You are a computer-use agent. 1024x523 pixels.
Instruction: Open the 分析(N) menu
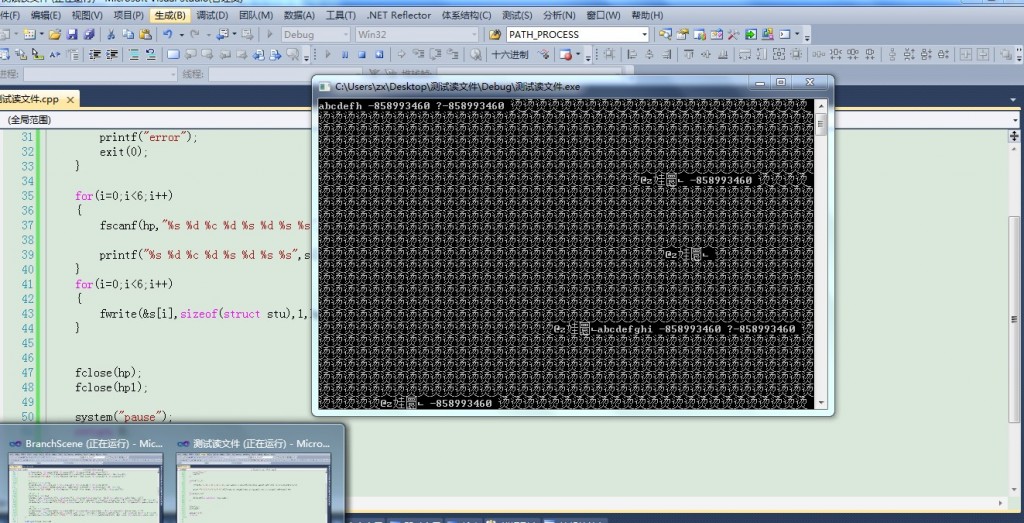pyautogui.click(x=559, y=14)
